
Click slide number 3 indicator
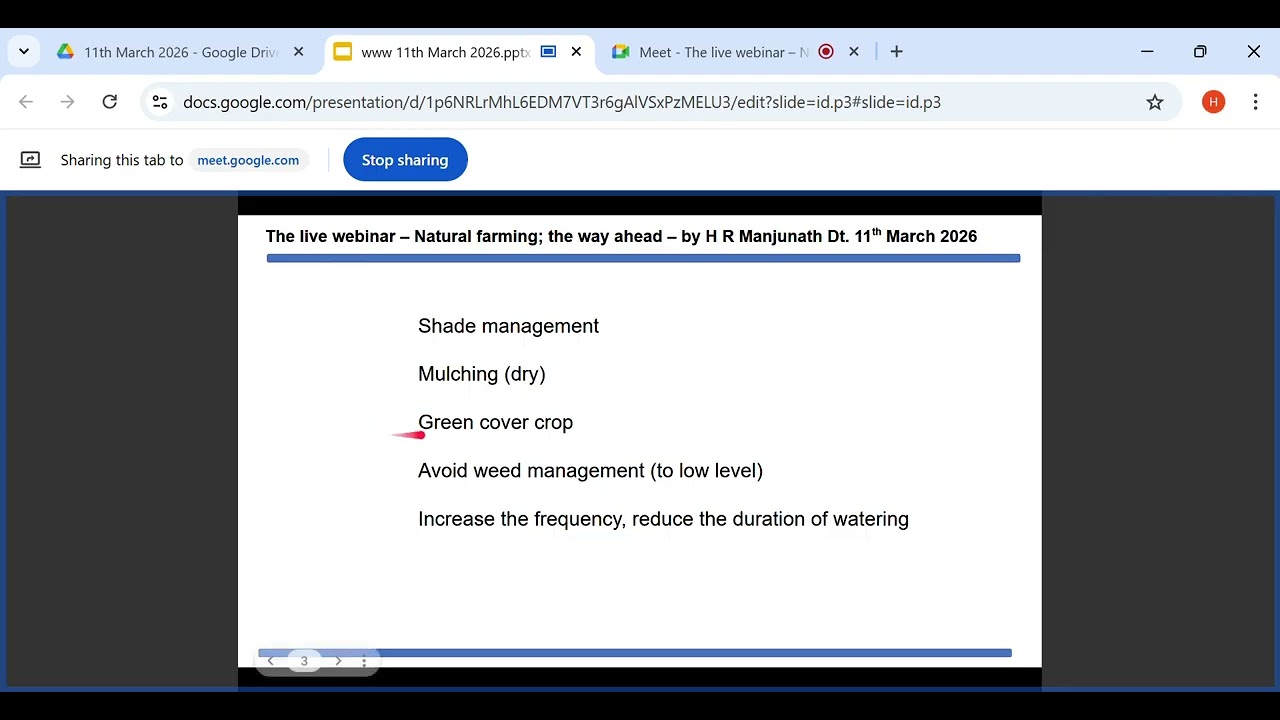[x=304, y=661]
